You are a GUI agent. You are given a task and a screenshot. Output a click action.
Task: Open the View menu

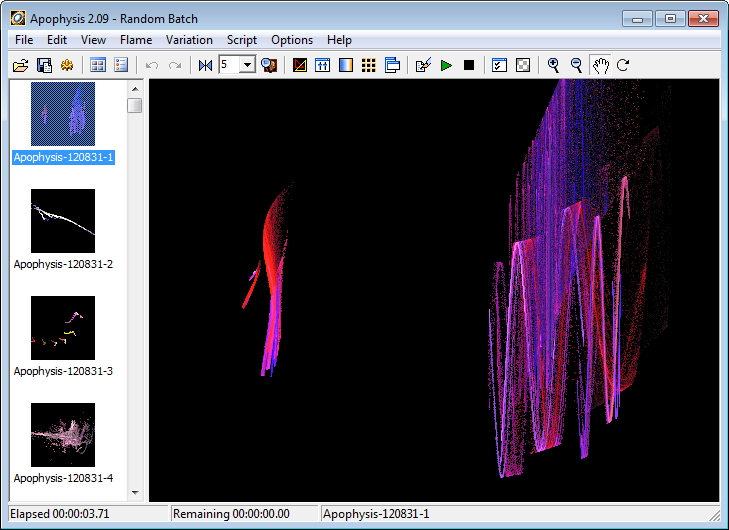(93, 40)
